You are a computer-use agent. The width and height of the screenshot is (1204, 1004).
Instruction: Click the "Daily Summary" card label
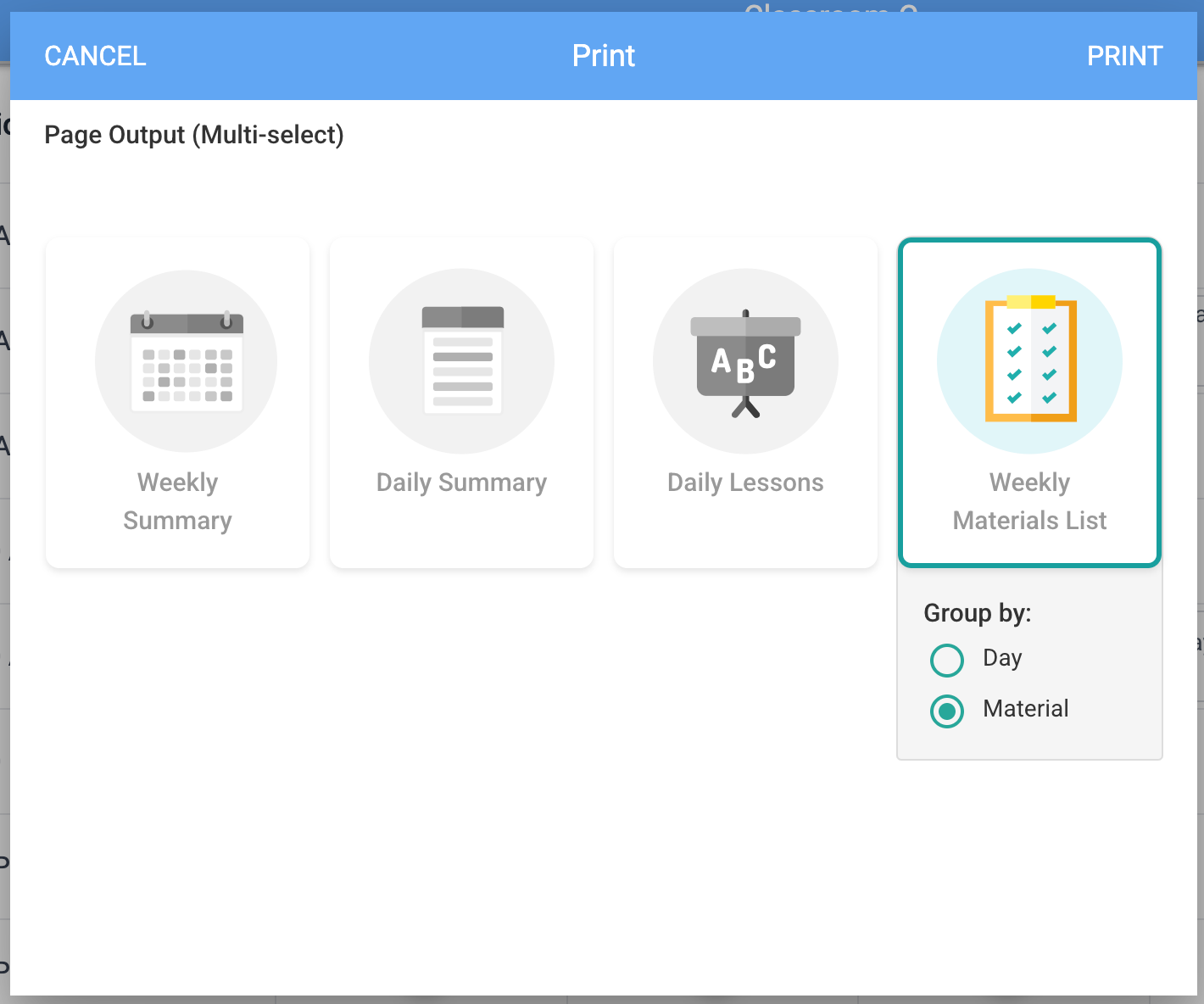[x=461, y=482]
